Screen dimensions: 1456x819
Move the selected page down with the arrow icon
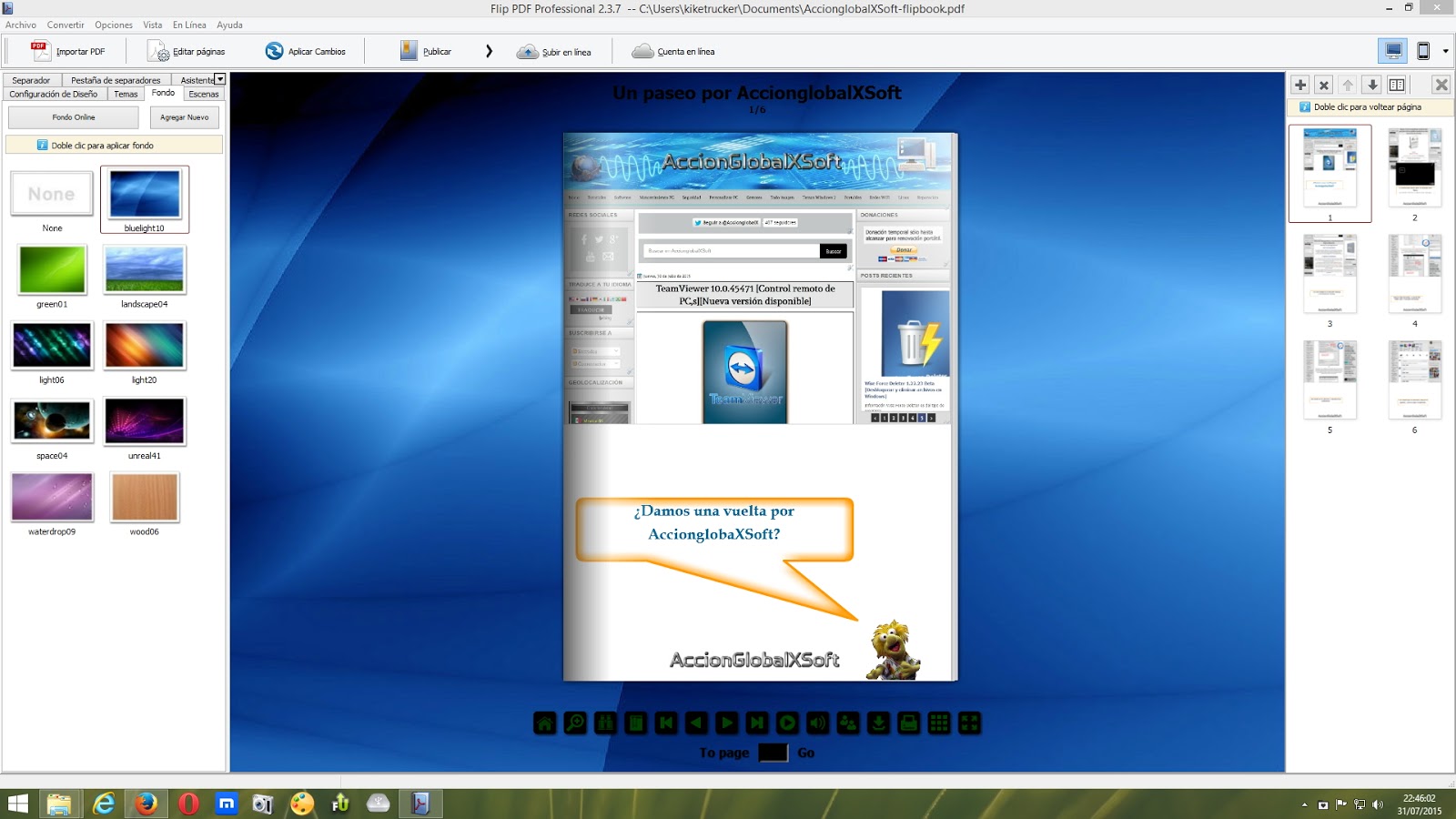click(1372, 85)
